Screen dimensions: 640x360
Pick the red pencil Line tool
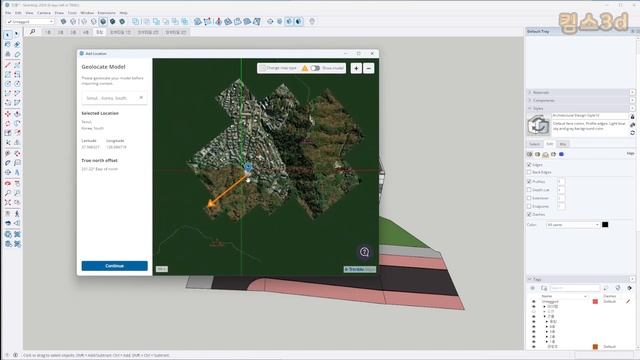click(8, 65)
